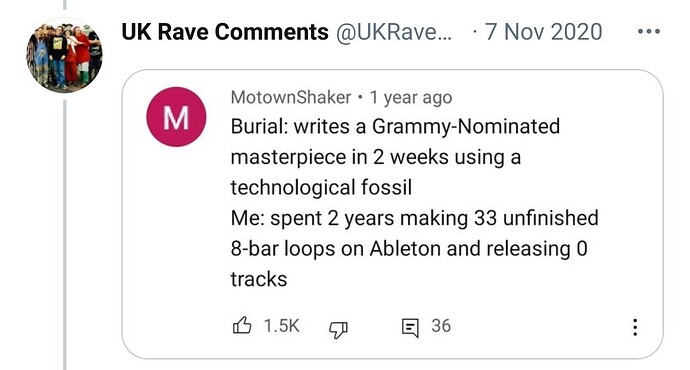
Task: Click the '8-bar loops on Ableton' text line
Action: (409, 249)
